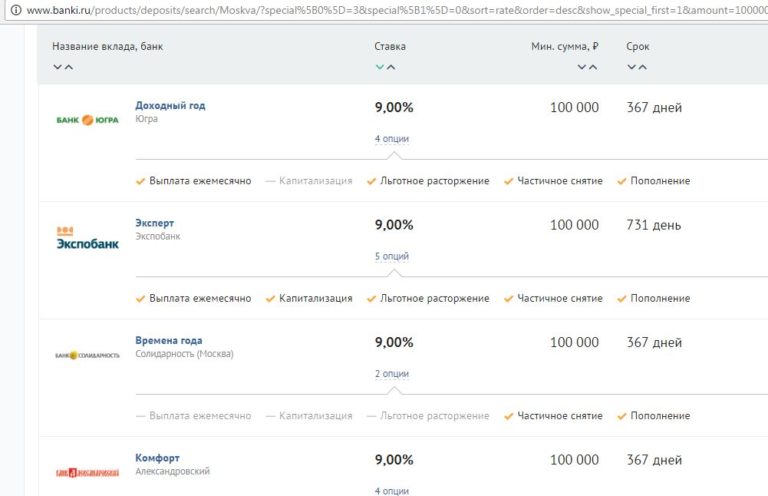Image resolution: width=768 pixels, height=496 pixels.
Task: Sort bank name column ascending arrow
Action: [69, 68]
